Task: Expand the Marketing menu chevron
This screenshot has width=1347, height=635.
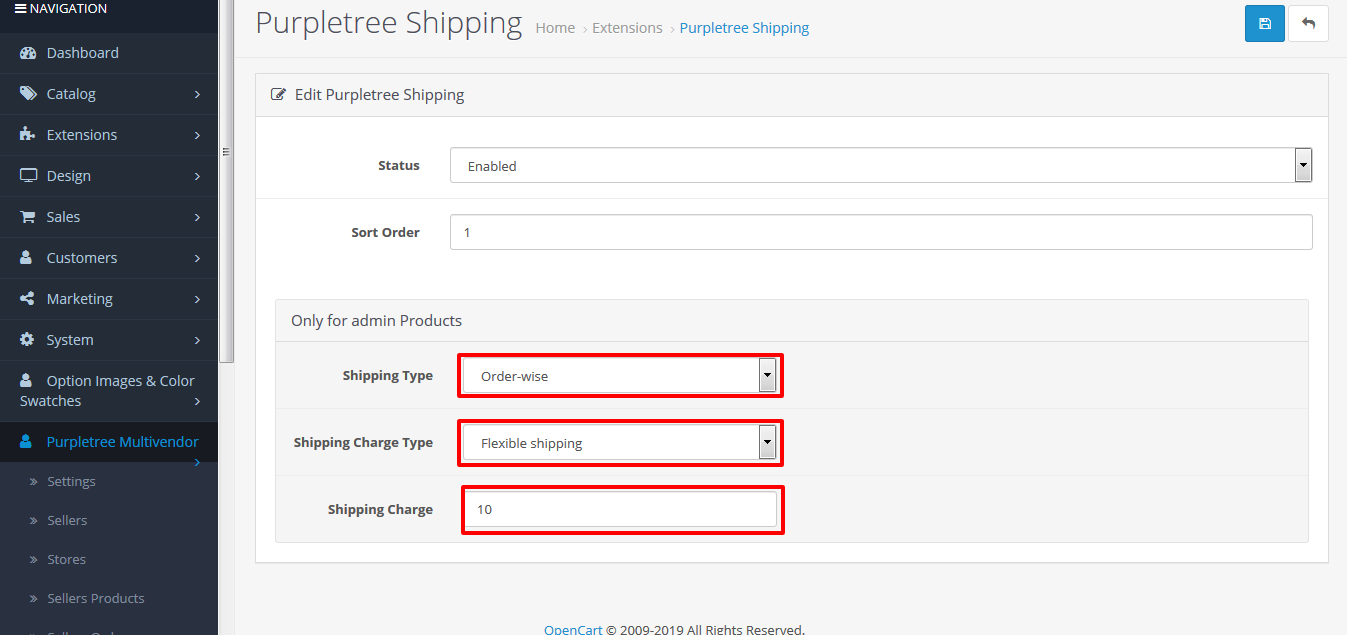Action: point(198,299)
